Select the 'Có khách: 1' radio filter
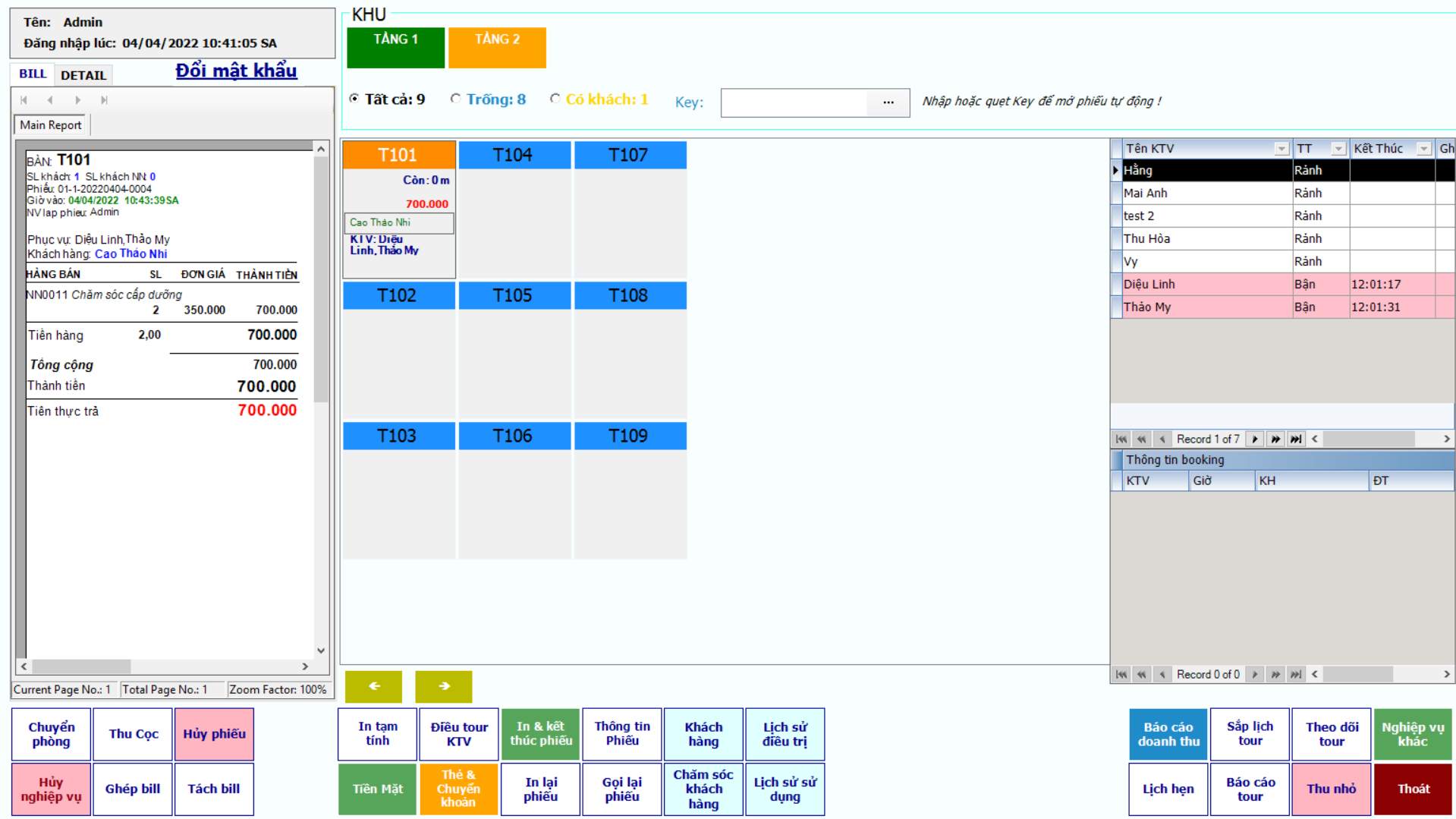The width and height of the screenshot is (1456, 819). 555,99
